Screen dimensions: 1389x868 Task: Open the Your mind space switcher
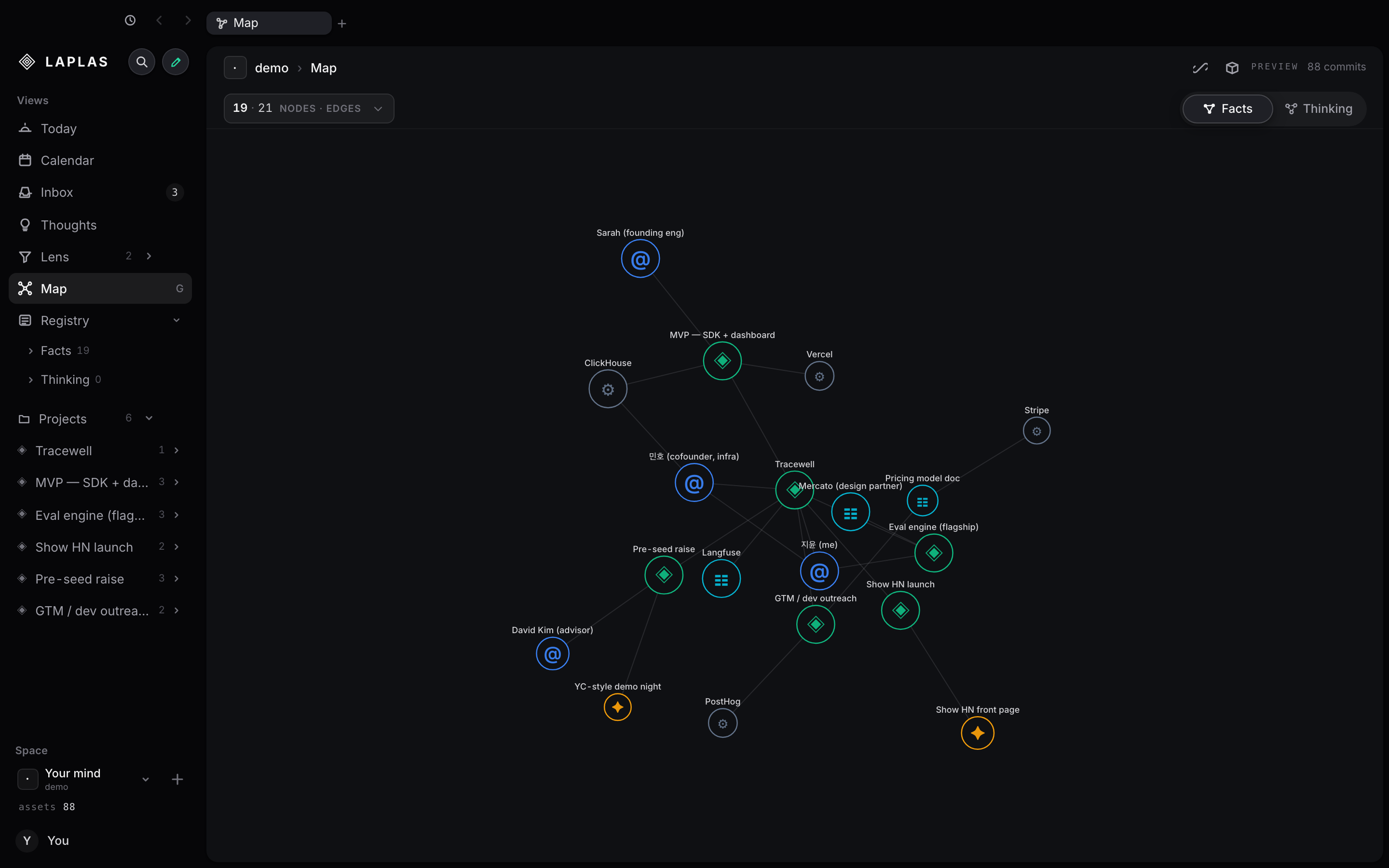(x=85, y=779)
